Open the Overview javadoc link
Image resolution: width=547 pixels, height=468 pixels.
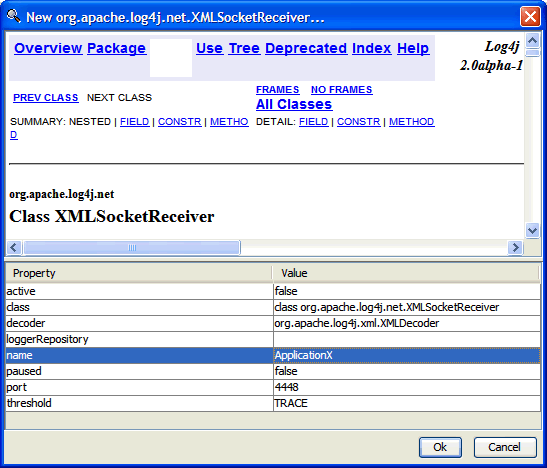48,48
